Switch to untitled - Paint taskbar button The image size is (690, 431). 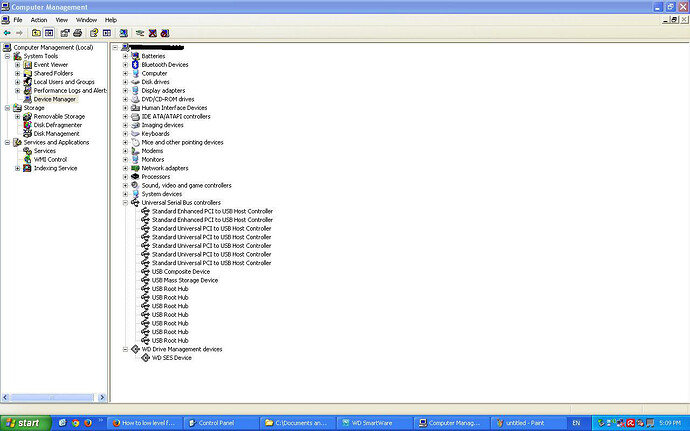coord(528,423)
